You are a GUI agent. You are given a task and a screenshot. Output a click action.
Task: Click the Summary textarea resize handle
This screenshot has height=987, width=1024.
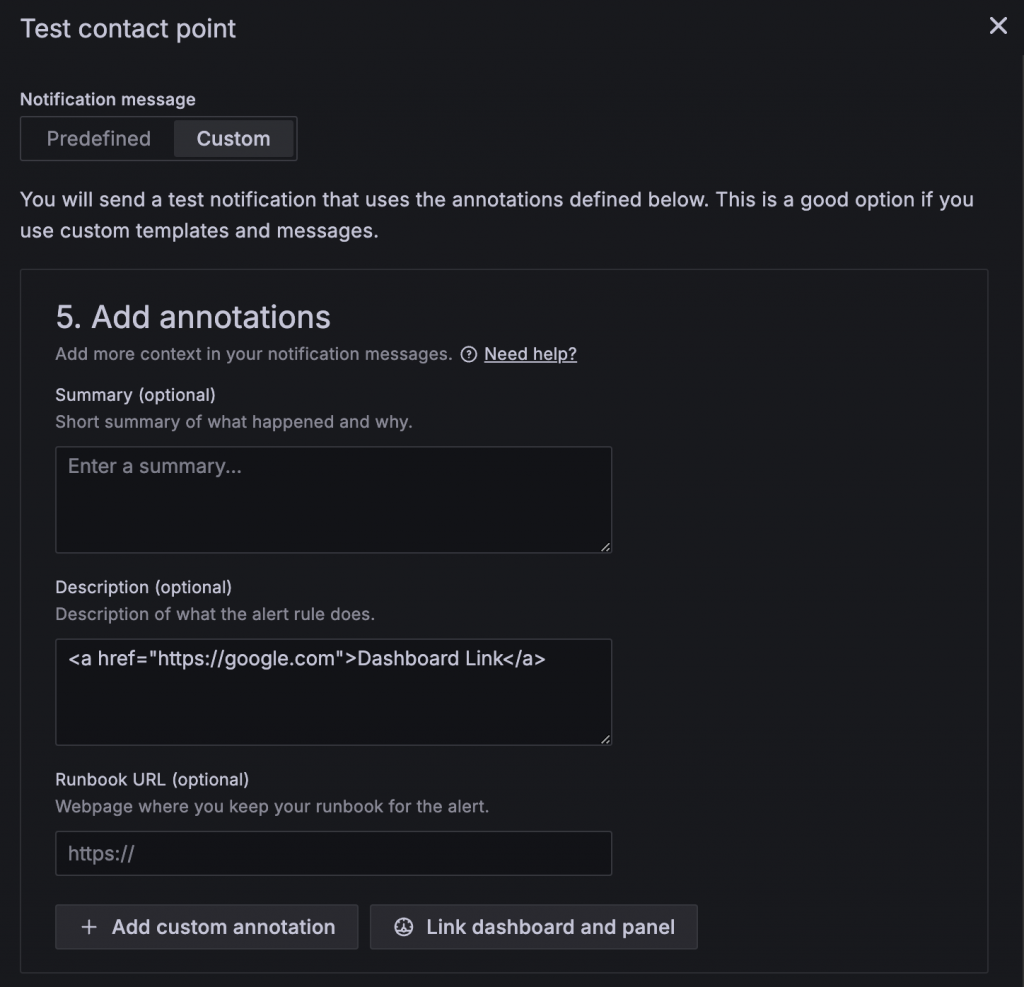pos(606,547)
